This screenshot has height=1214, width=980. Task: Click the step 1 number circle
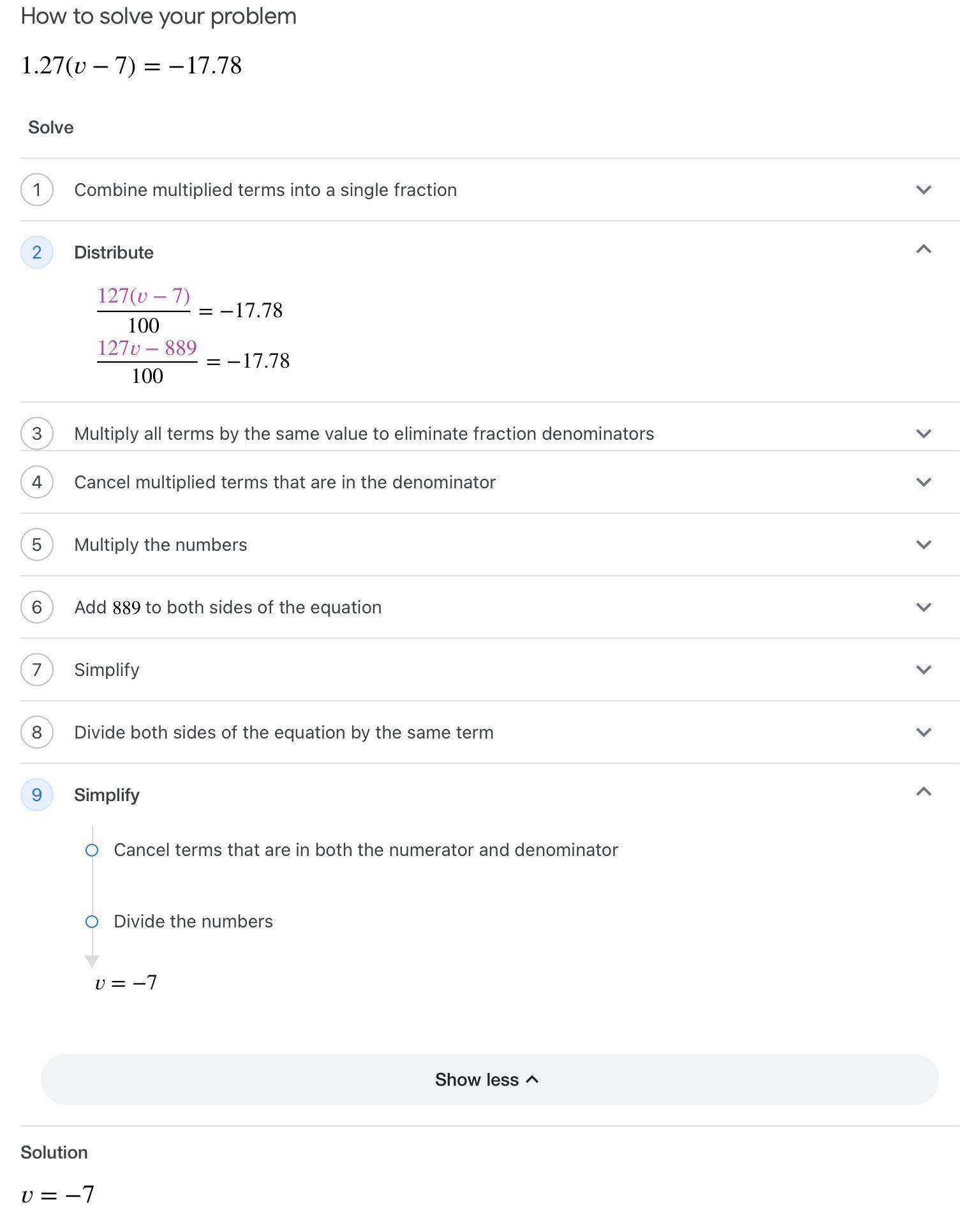click(37, 190)
